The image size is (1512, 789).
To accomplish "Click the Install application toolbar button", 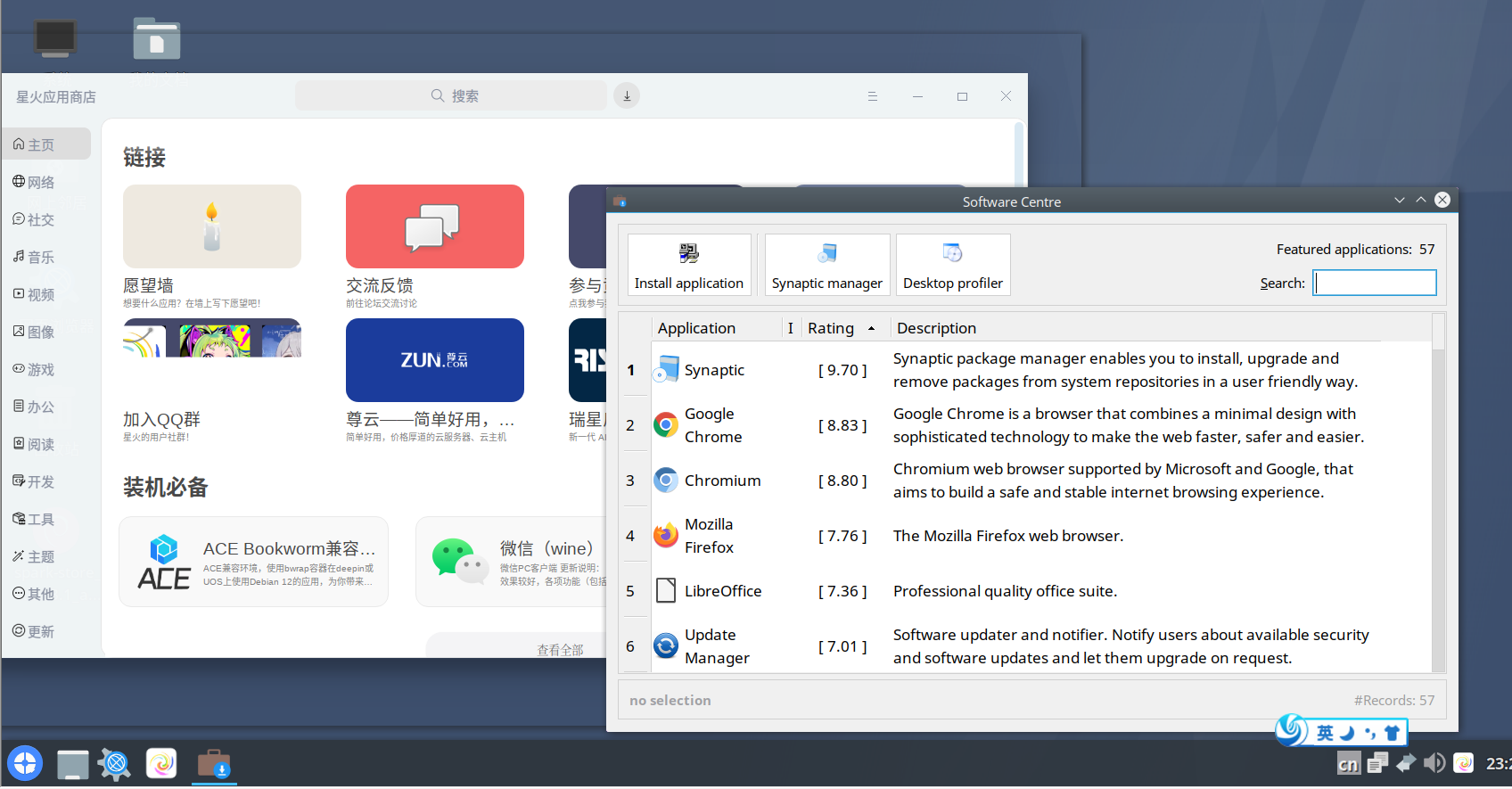I will (x=688, y=265).
